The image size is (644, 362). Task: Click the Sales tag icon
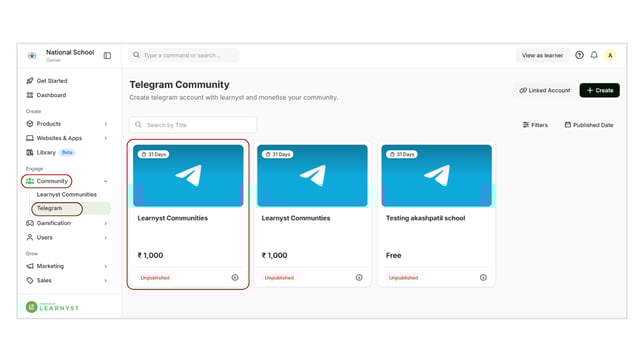pos(30,281)
